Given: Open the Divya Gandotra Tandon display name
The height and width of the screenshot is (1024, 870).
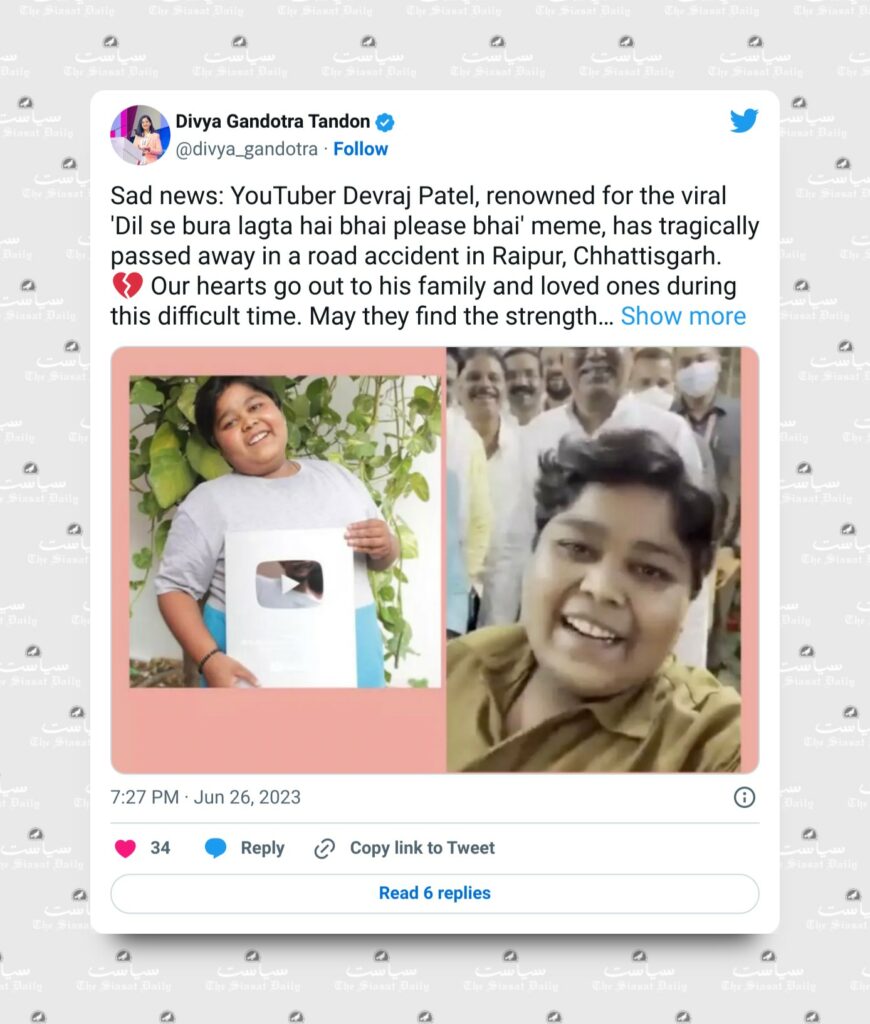Looking at the screenshot, I should 272,121.
